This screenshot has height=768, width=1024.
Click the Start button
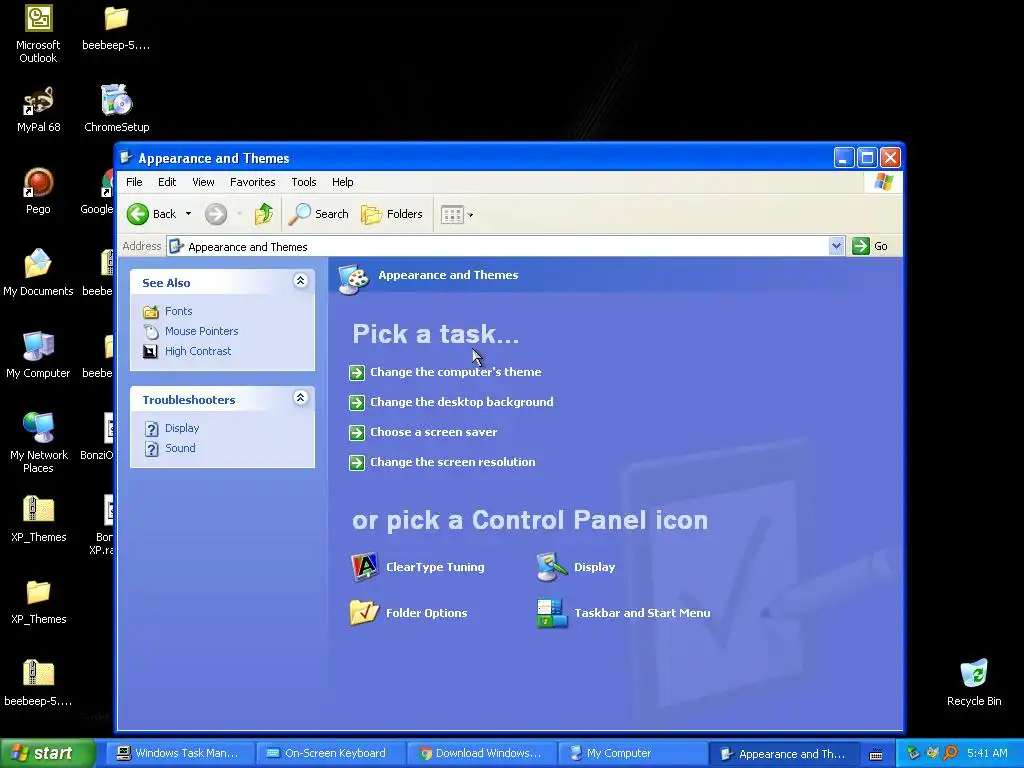[48, 753]
